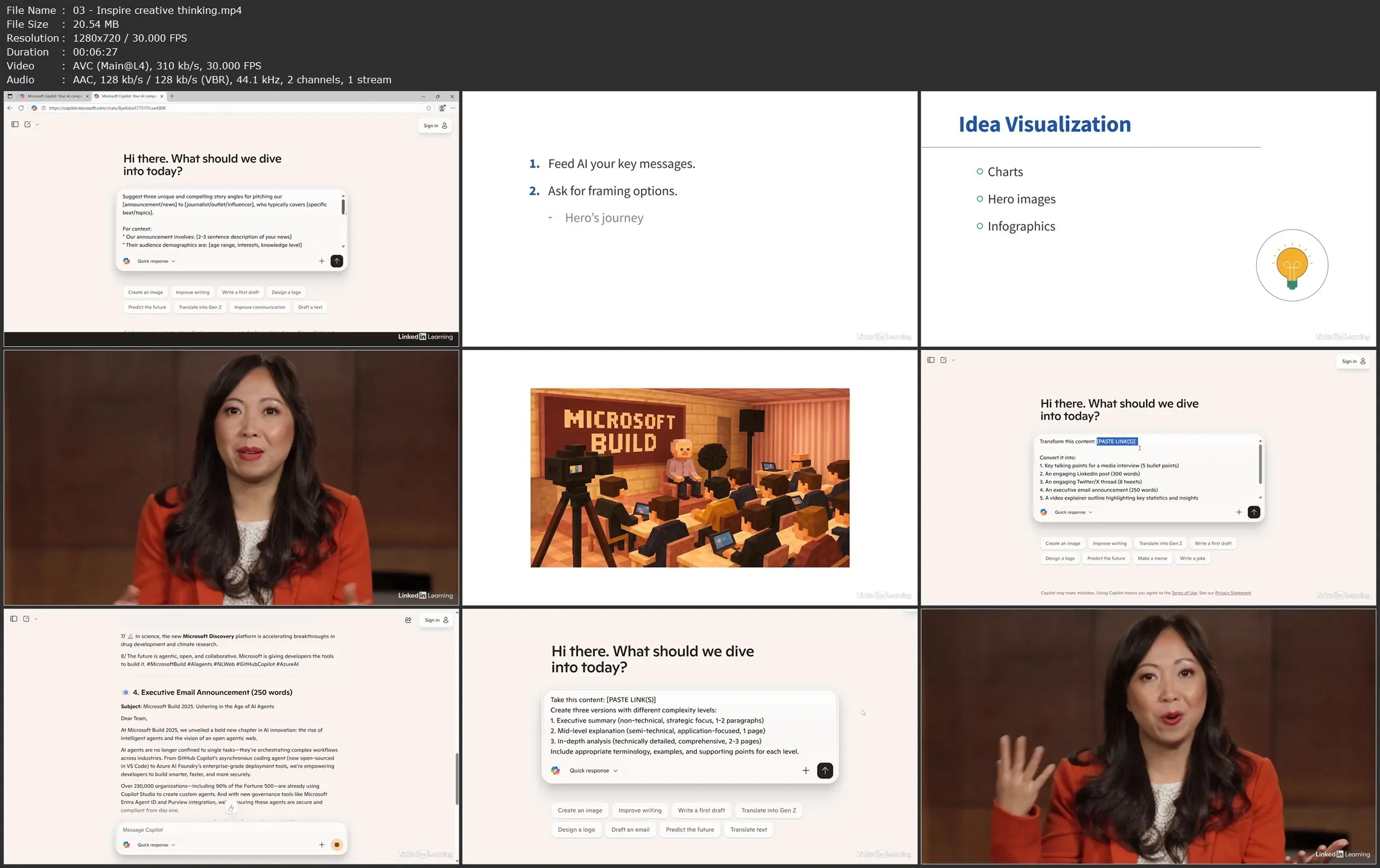This screenshot has height=868, width=1380.
Task: Click the 'Translate text' suggestion chip
Action: (x=748, y=830)
